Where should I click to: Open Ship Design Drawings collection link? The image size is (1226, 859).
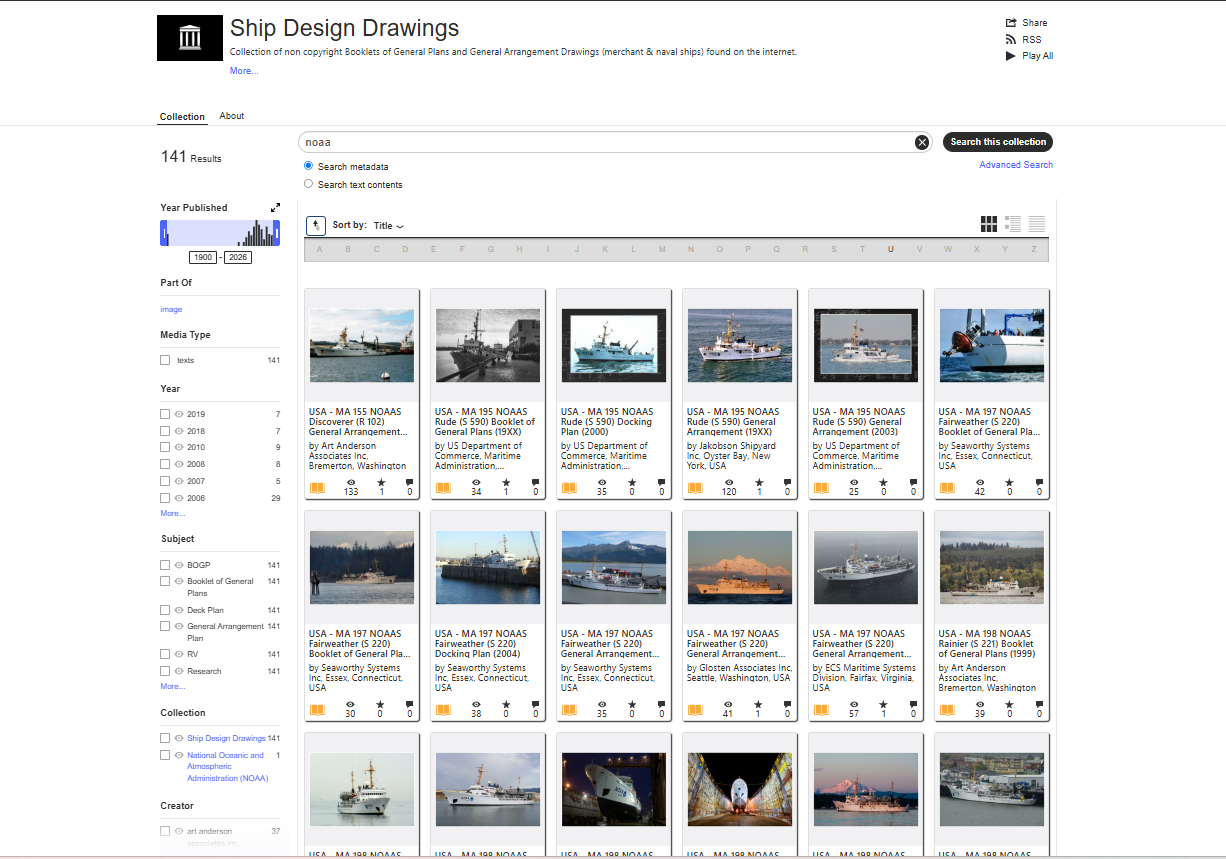point(226,738)
